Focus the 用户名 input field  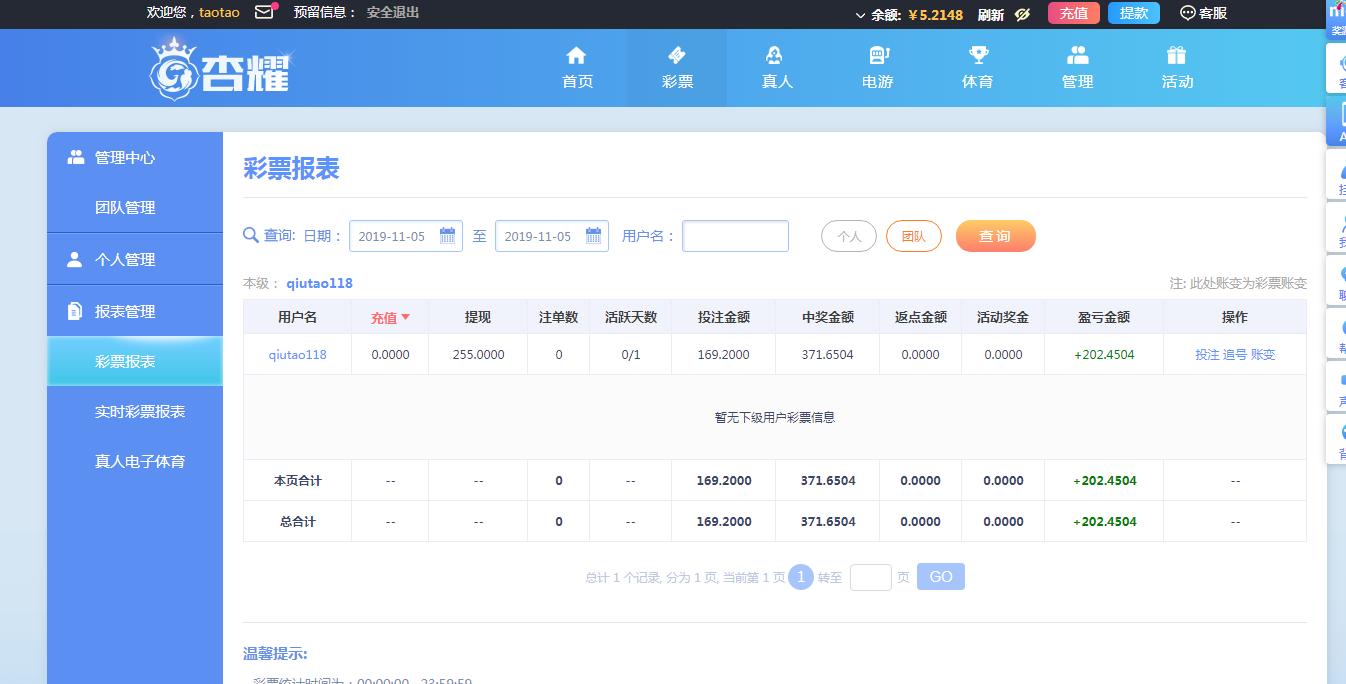point(735,236)
